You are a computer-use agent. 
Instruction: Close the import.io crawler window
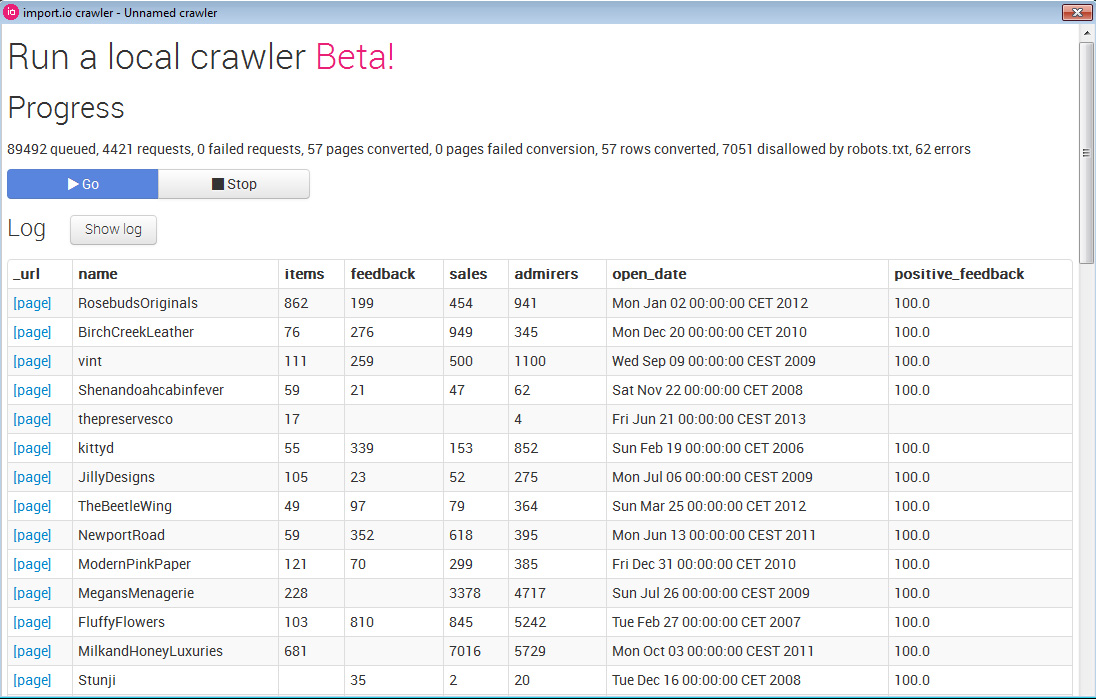click(x=1076, y=12)
